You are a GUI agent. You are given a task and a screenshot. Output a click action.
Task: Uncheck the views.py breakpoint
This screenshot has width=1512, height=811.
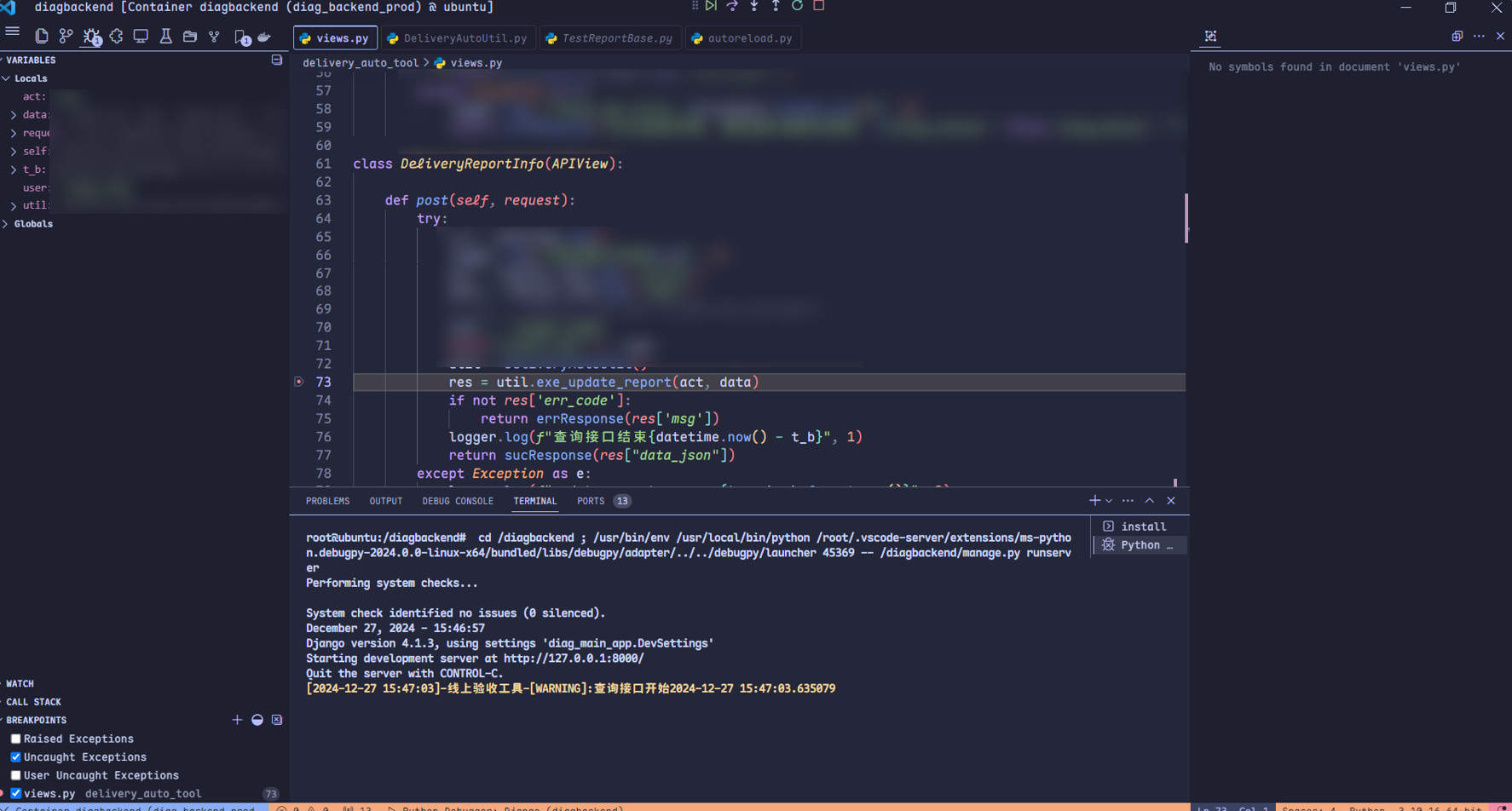tap(15, 793)
